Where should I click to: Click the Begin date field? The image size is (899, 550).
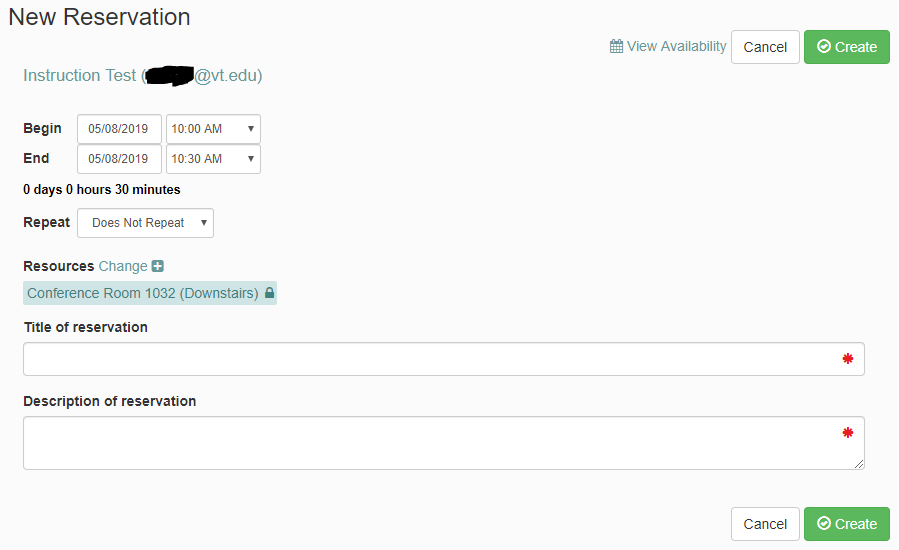coord(119,129)
